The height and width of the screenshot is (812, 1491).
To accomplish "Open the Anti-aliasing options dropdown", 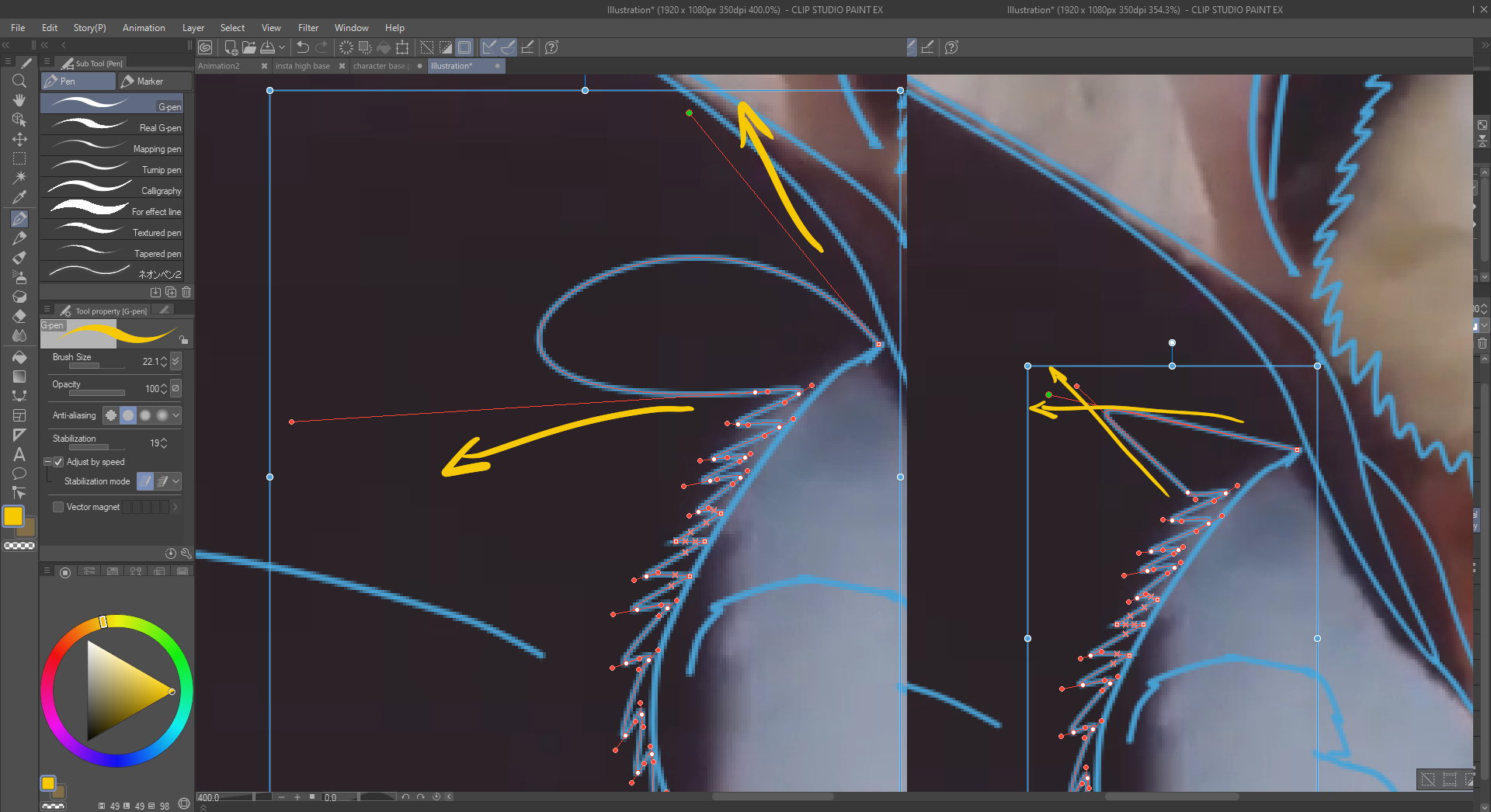I will point(176,415).
